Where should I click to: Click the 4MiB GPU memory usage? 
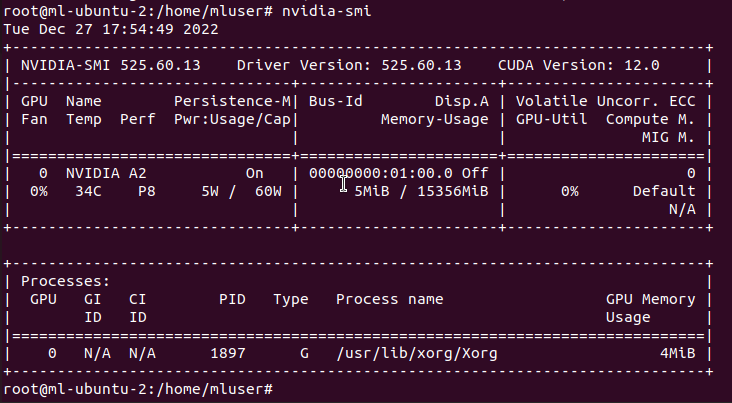677,353
